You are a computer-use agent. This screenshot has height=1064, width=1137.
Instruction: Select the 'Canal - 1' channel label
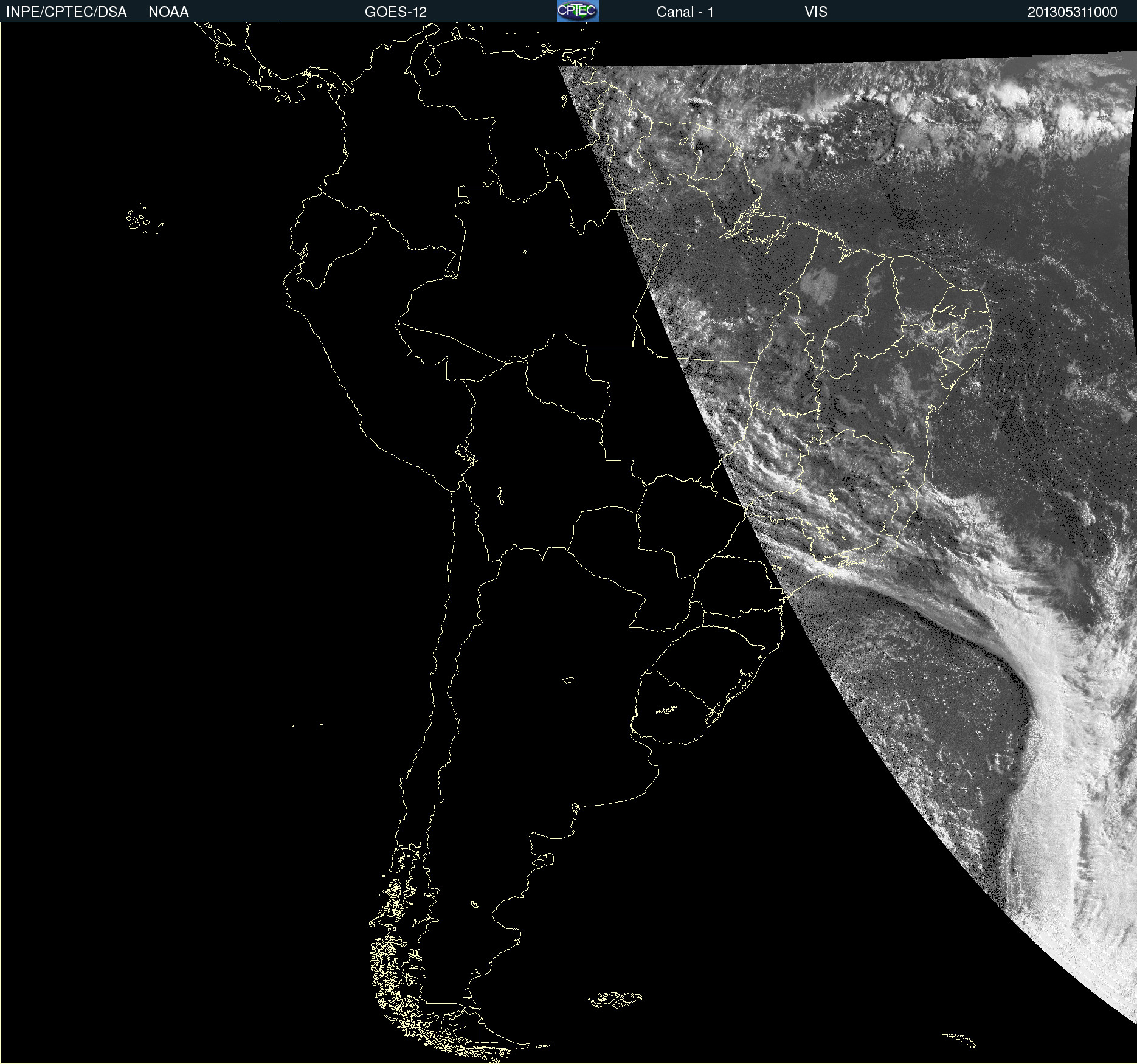tap(685, 12)
